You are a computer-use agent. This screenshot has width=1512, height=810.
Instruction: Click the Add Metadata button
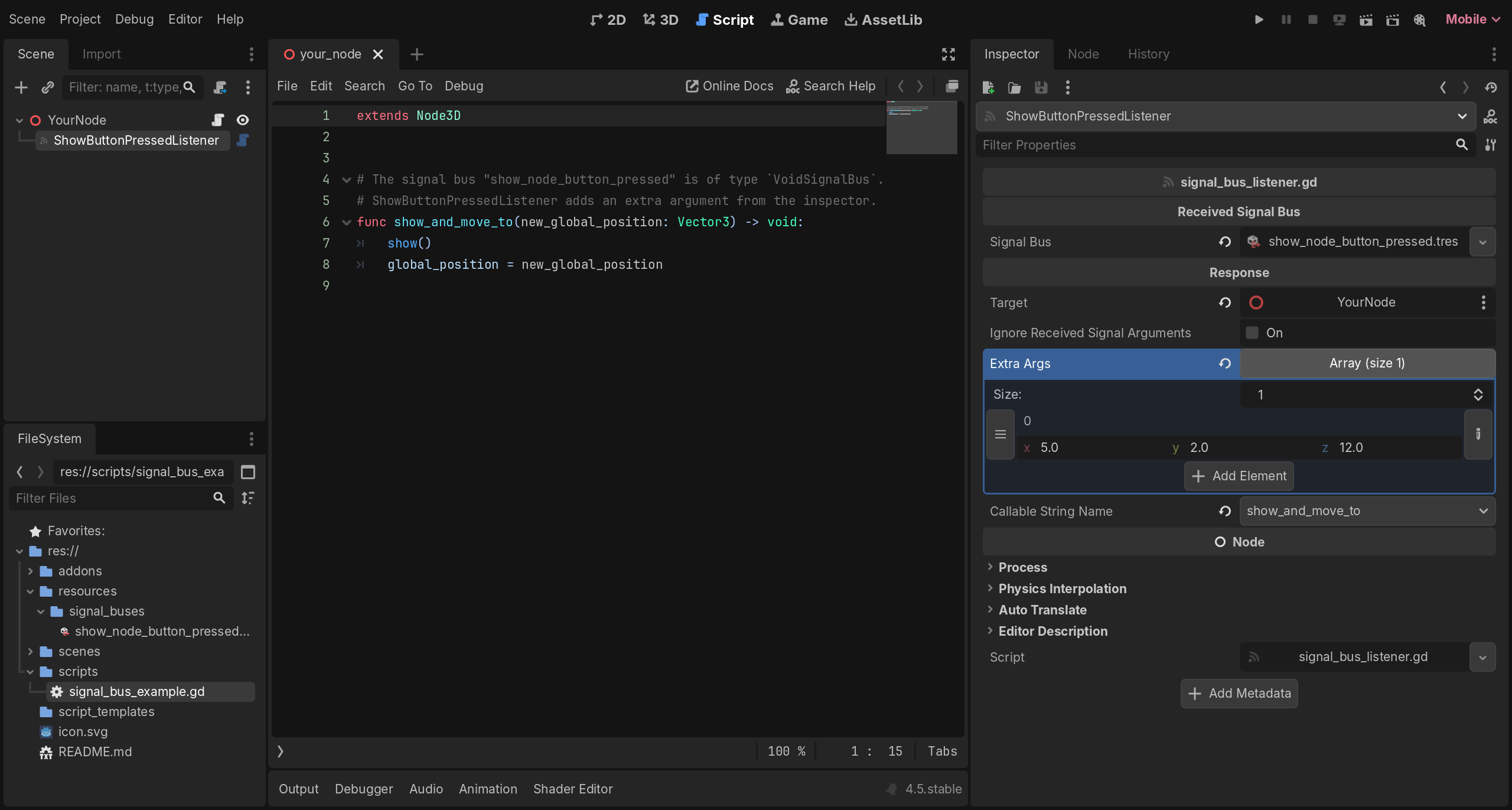1239,694
